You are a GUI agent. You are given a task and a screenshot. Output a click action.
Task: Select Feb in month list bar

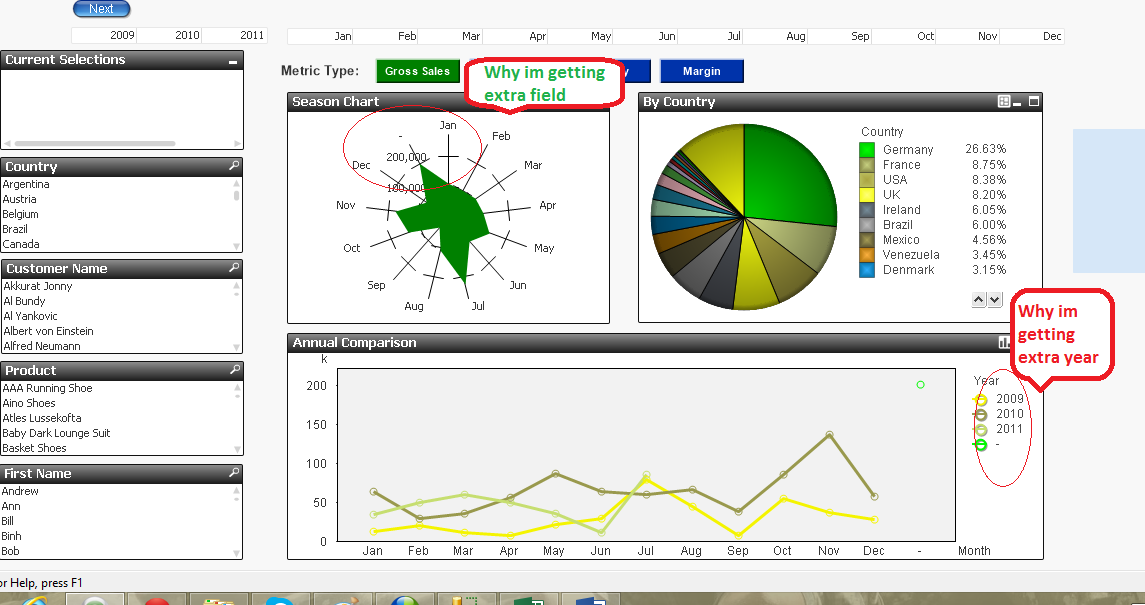pyautogui.click(x=385, y=36)
